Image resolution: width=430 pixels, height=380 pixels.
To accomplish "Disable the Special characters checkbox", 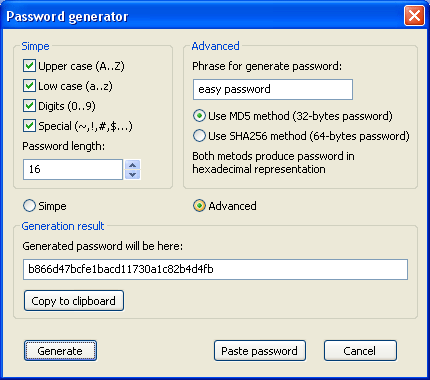I will [x=29, y=126].
